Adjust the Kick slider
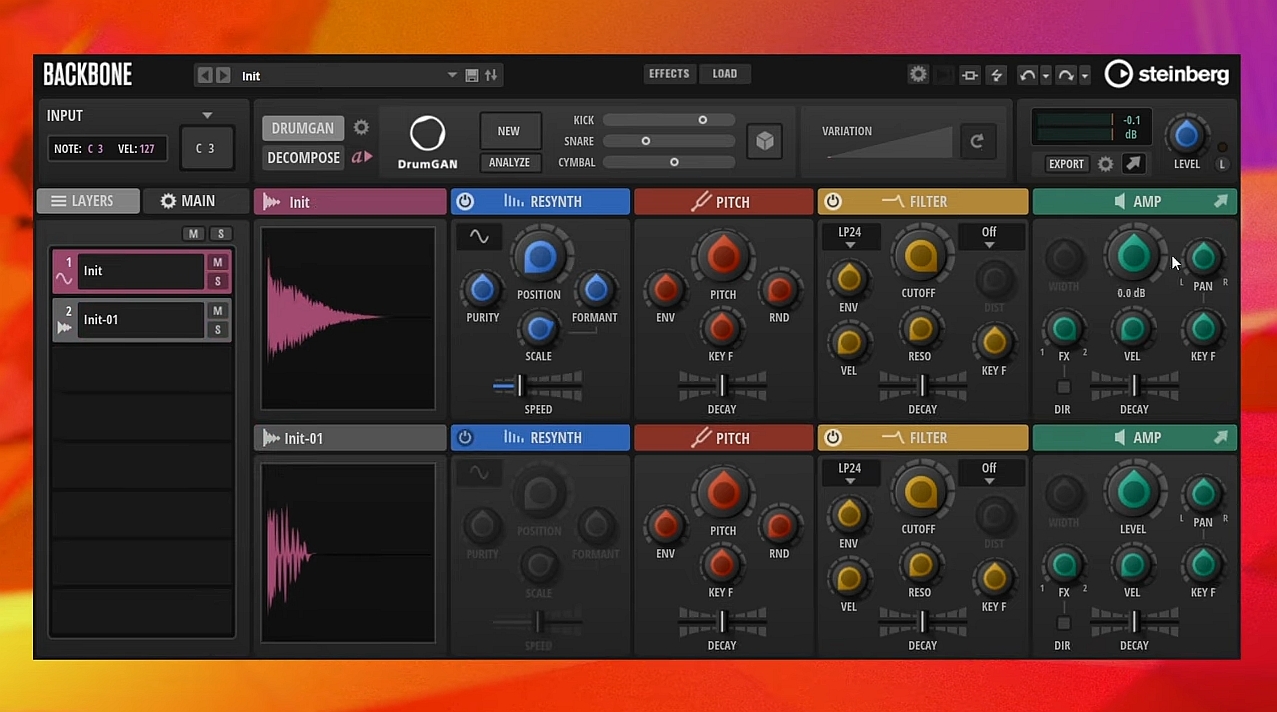The height and width of the screenshot is (712, 1277). tap(669, 120)
